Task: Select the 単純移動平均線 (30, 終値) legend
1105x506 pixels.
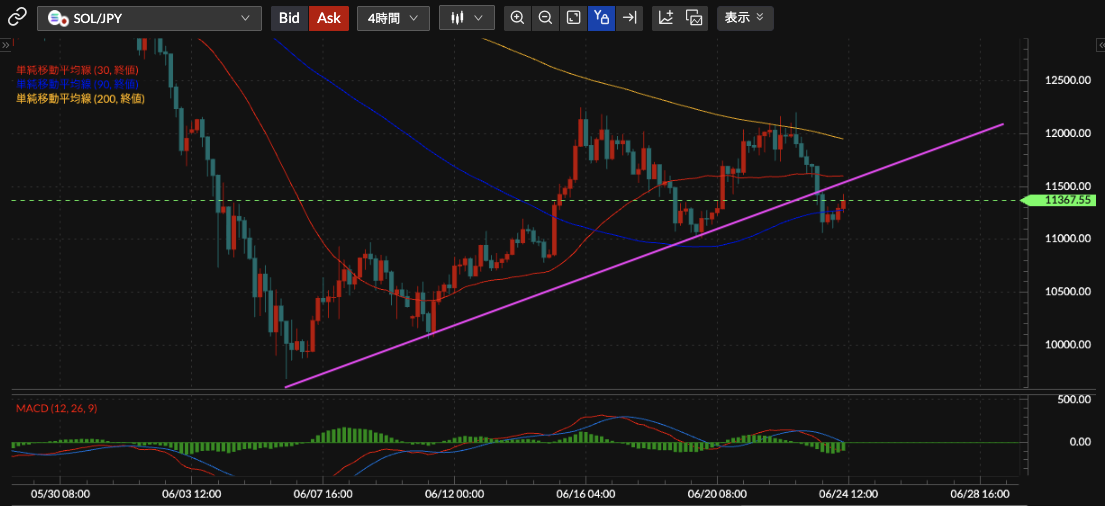Action: pos(77,70)
